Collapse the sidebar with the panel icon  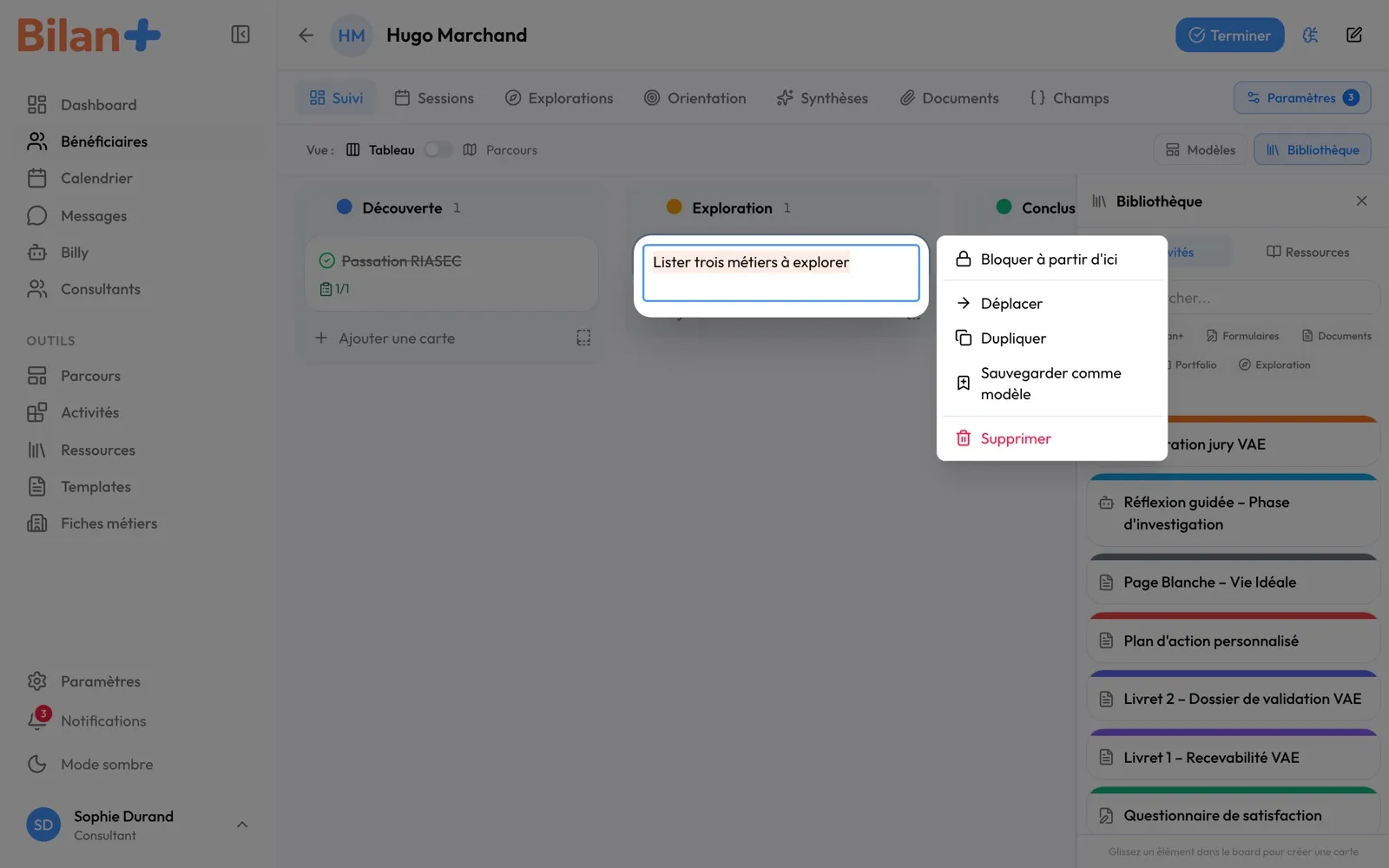tap(240, 35)
